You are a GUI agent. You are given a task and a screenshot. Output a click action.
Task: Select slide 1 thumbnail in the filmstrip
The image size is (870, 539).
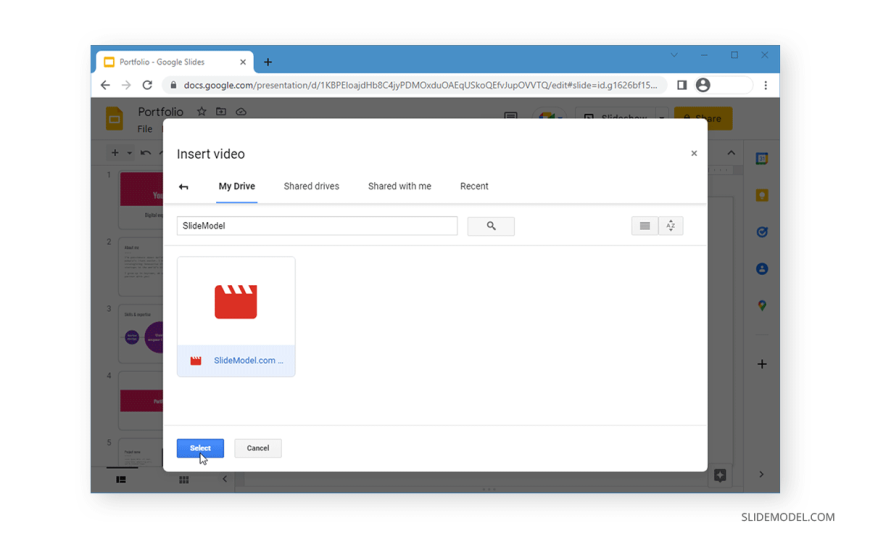[141, 199]
